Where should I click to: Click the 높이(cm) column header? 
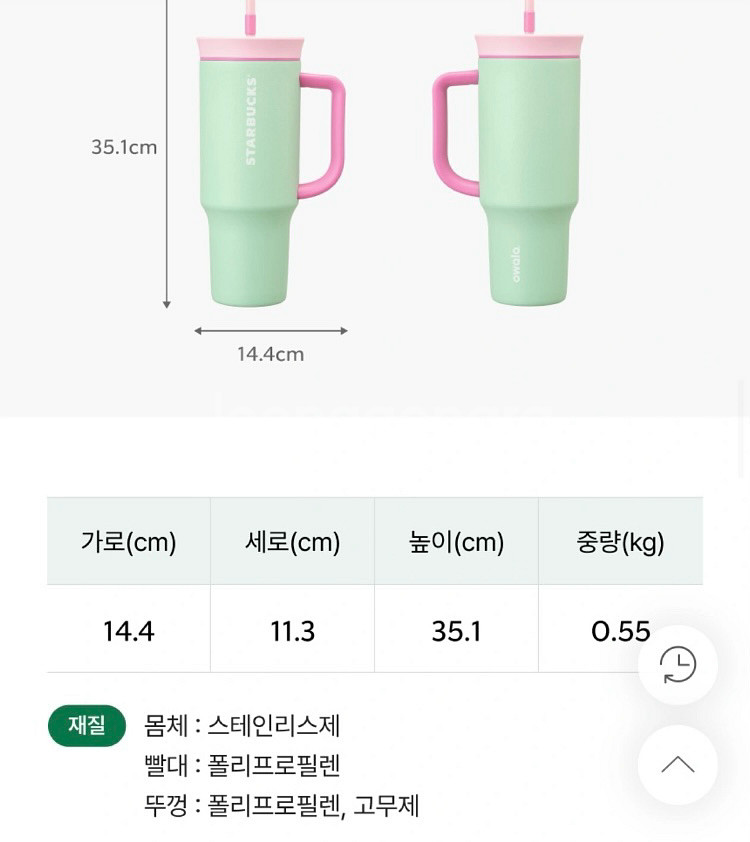456,542
